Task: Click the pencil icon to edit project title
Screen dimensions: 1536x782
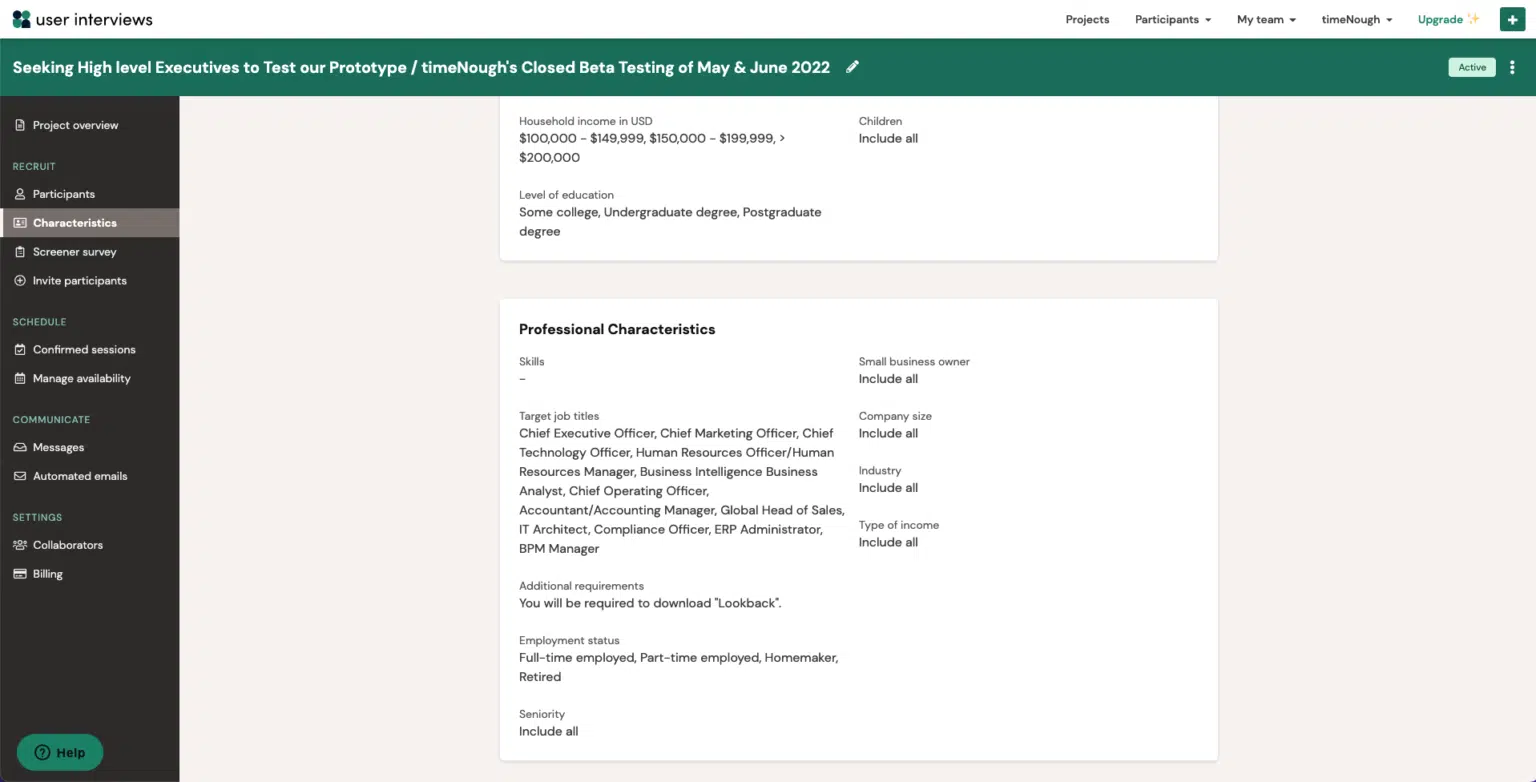Action: 852,67
